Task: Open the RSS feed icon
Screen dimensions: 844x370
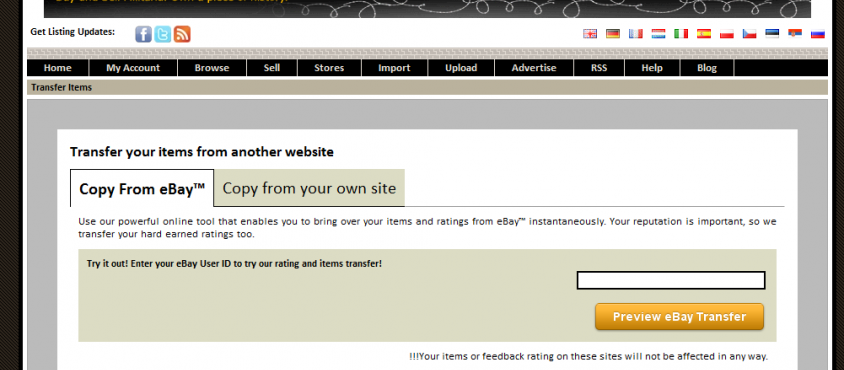Action: point(182,34)
